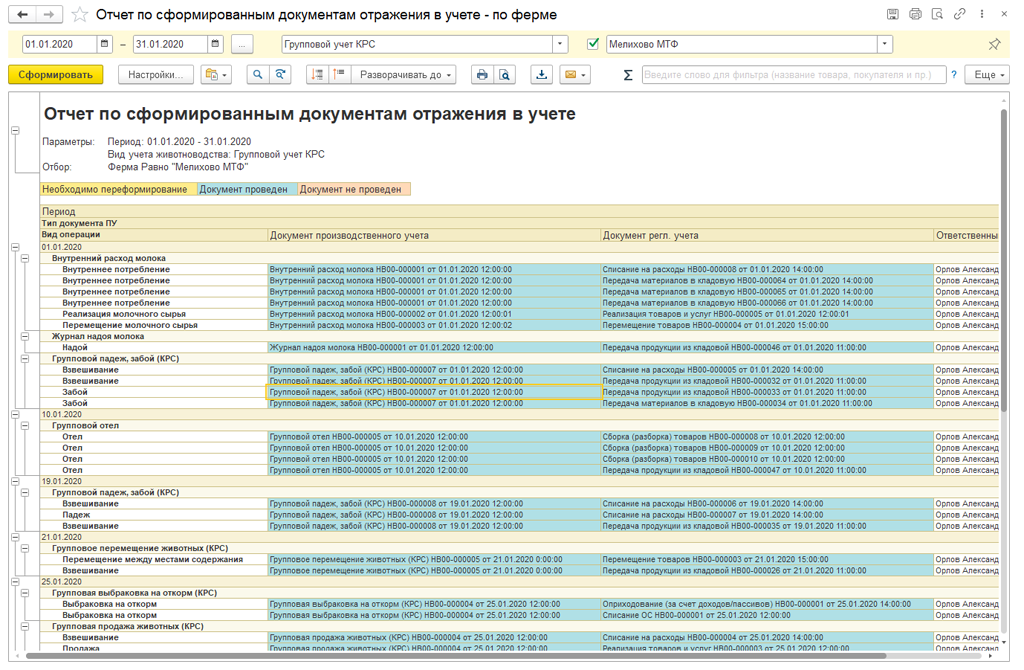The height and width of the screenshot is (670, 1024).
Task: Click the filter word search field
Action: click(x=793, y=75)
